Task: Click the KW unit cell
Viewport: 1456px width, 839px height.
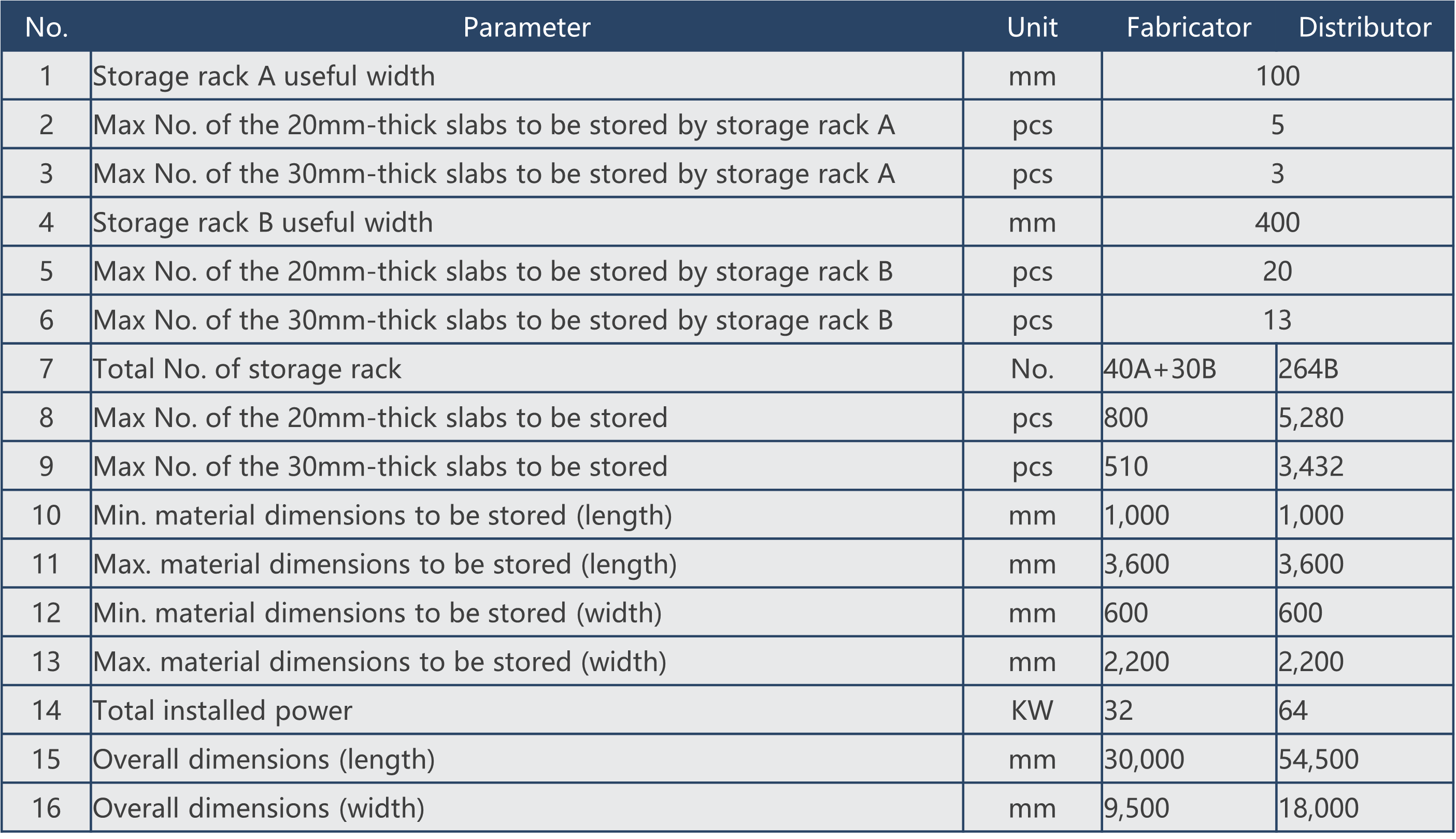Action: 1032,710
